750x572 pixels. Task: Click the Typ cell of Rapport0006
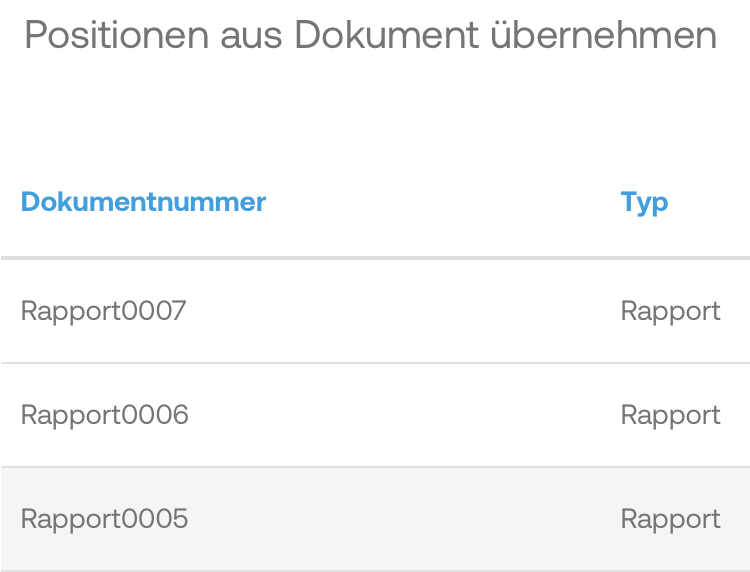tap(670, 415)
